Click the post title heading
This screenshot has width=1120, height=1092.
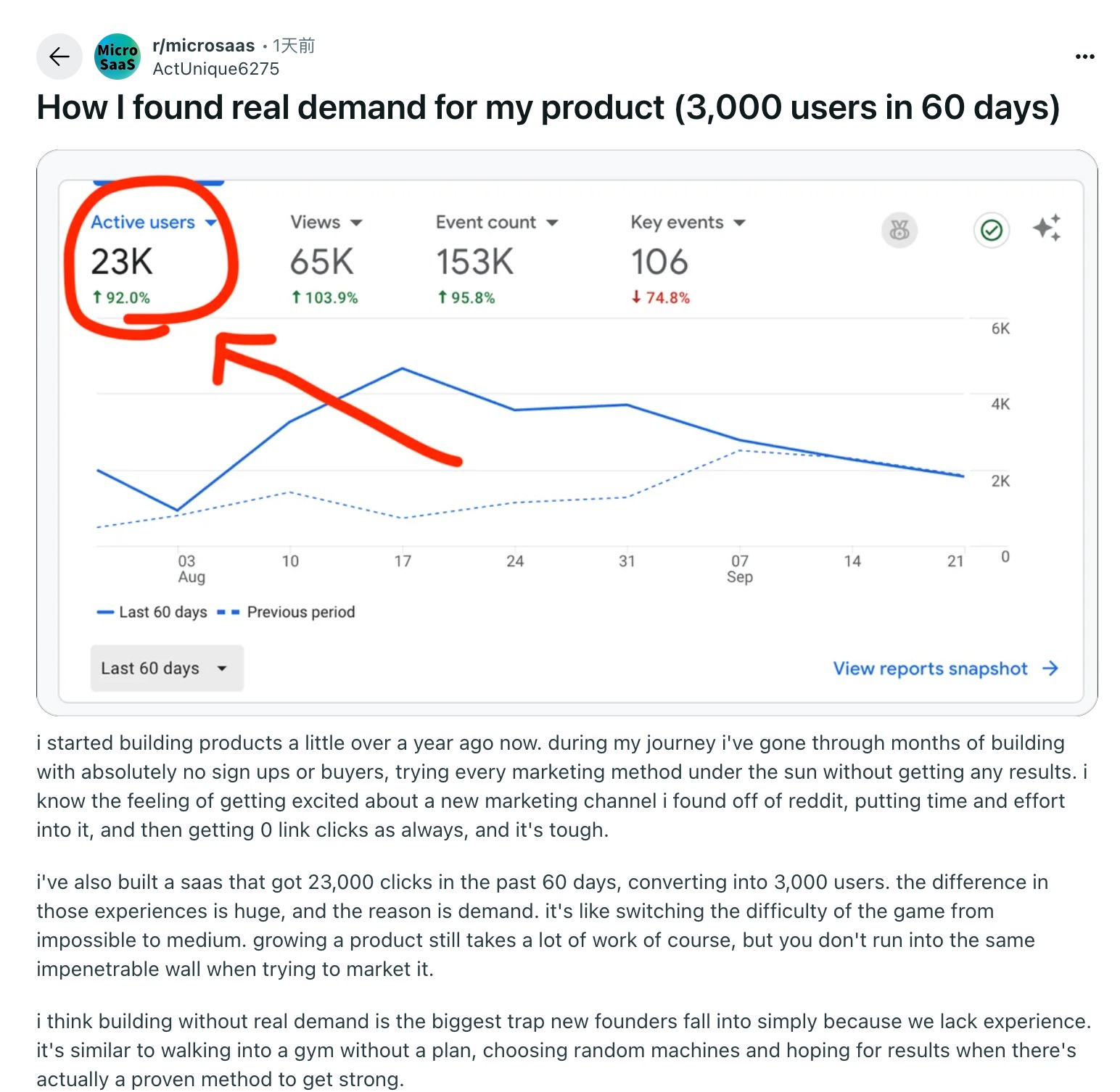click(x=548, y=107)
